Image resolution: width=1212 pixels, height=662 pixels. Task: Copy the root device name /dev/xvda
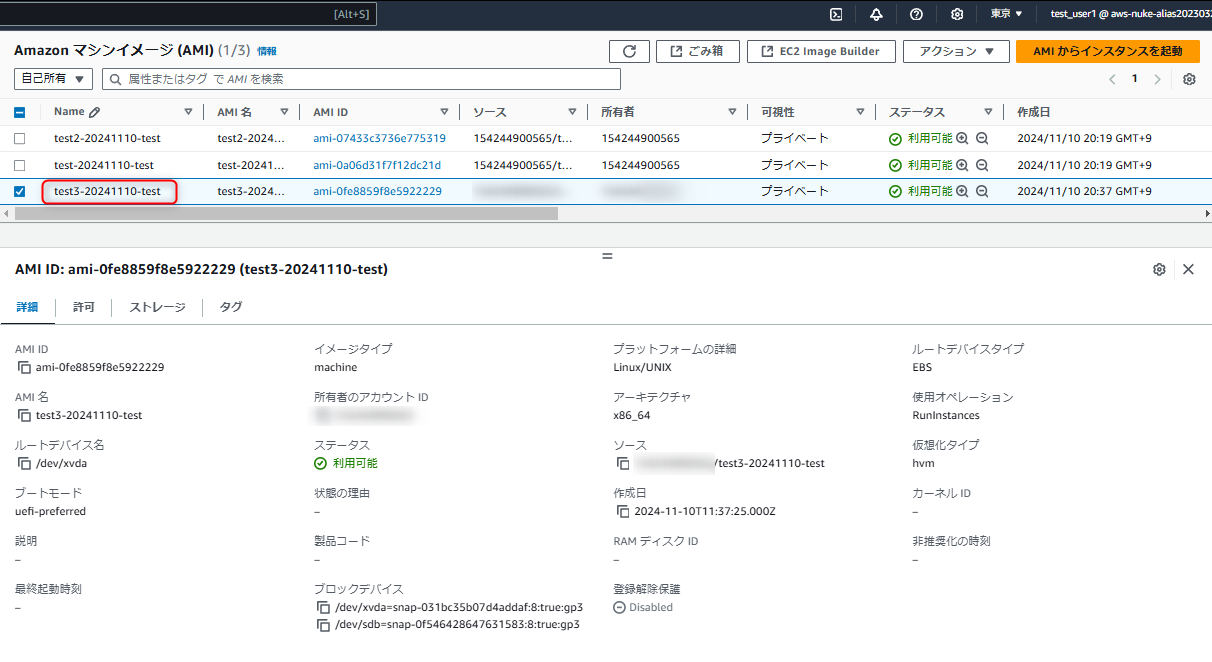(x=25, y=463)
